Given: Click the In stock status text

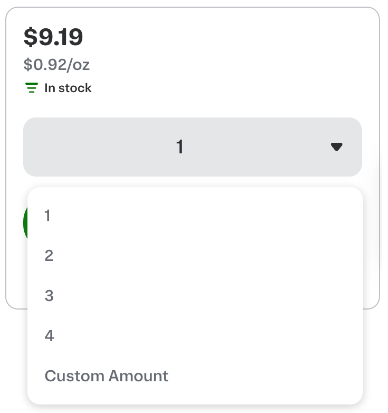Looking at the screenshot, I should point(68,88).
